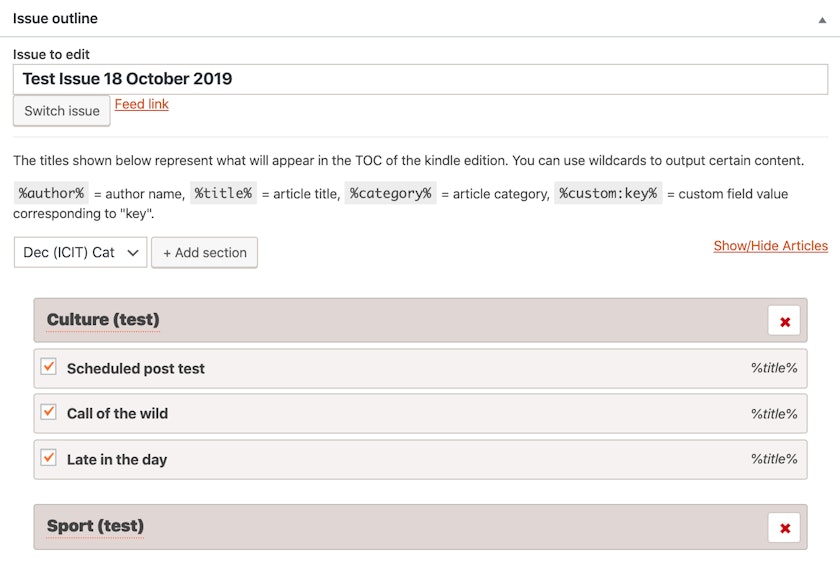This screenshot has height=565, width=840.
Task: Edit the %title% of Call of the wild
Action: pyautogui.click(x=774, y=413)
